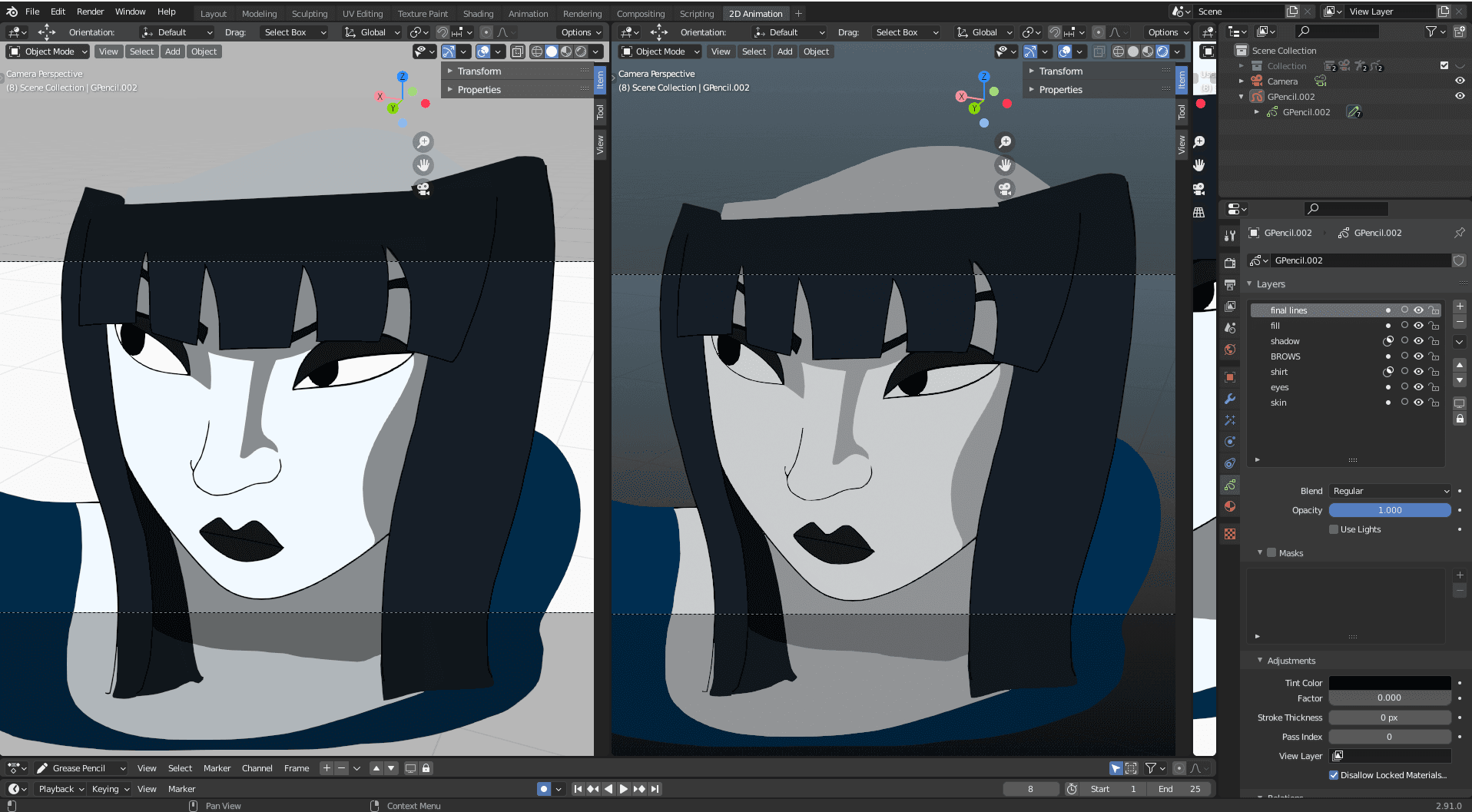Expand Transform panel in left viewport sidebar
This screenshot has width=1472, height=812.
pos(450,71)
